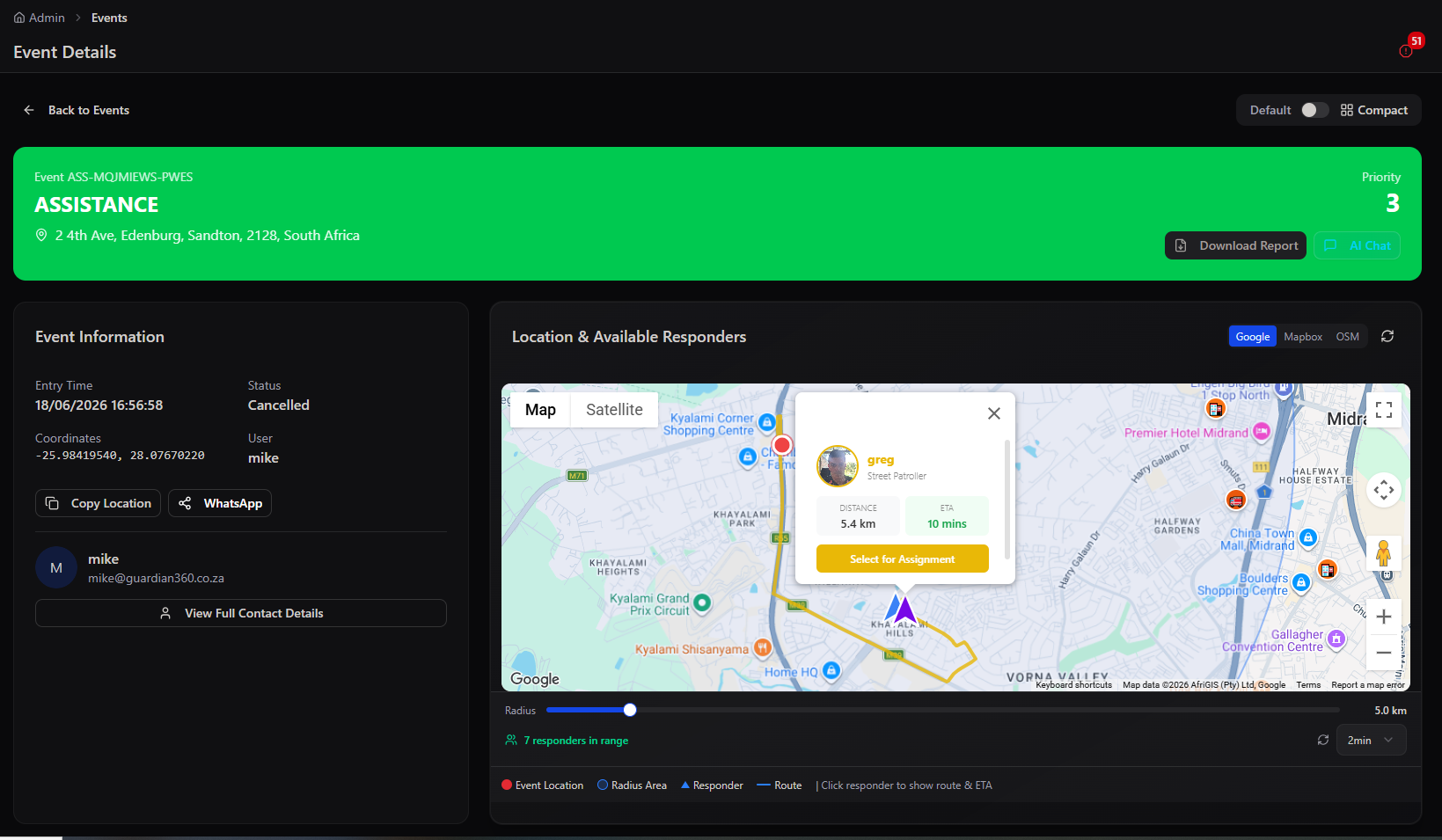Select the Compact layout option
The image size is (1442, 840).
[1374, 110]
